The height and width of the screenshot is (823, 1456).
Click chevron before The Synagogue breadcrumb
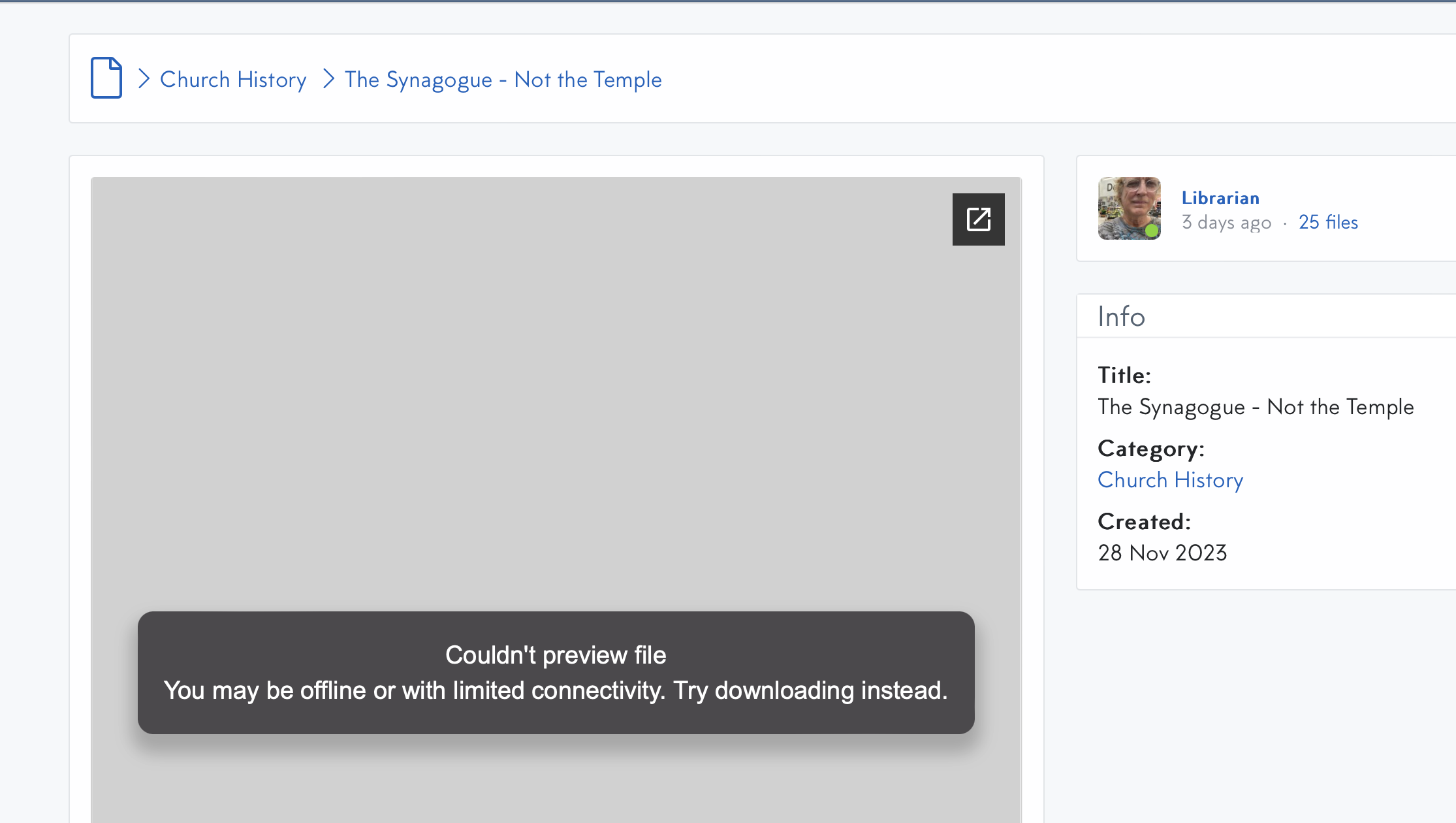[328, 79]
